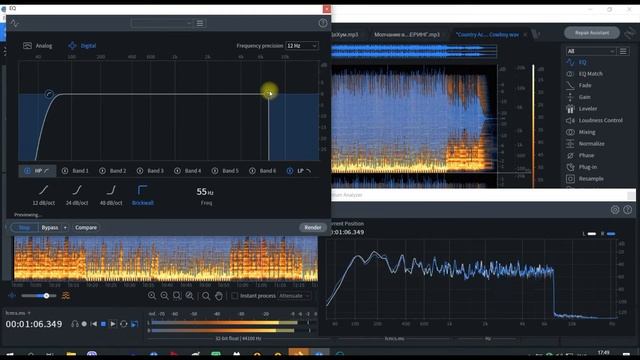Select the zoom tool magnifier
Image resolution: width=640 pixels, height=360 pixels.
[x=206, y=296]
